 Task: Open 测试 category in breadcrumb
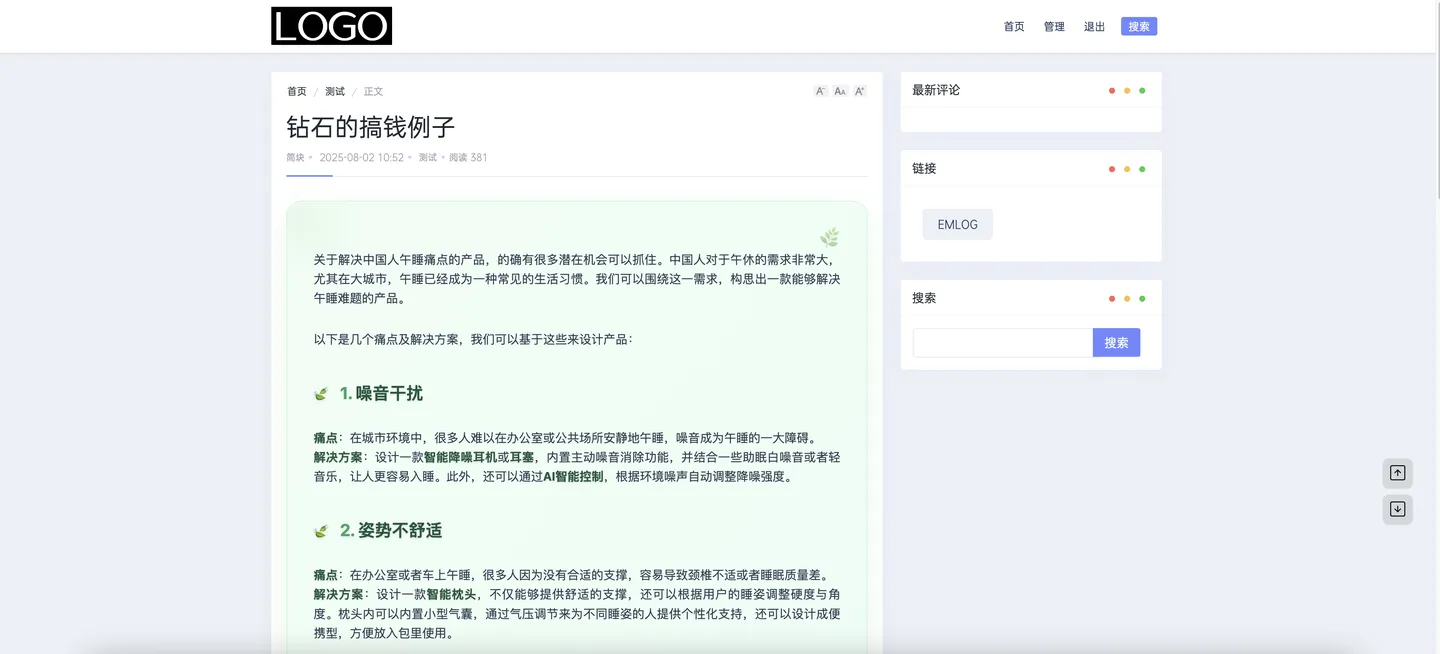(335, 91)
